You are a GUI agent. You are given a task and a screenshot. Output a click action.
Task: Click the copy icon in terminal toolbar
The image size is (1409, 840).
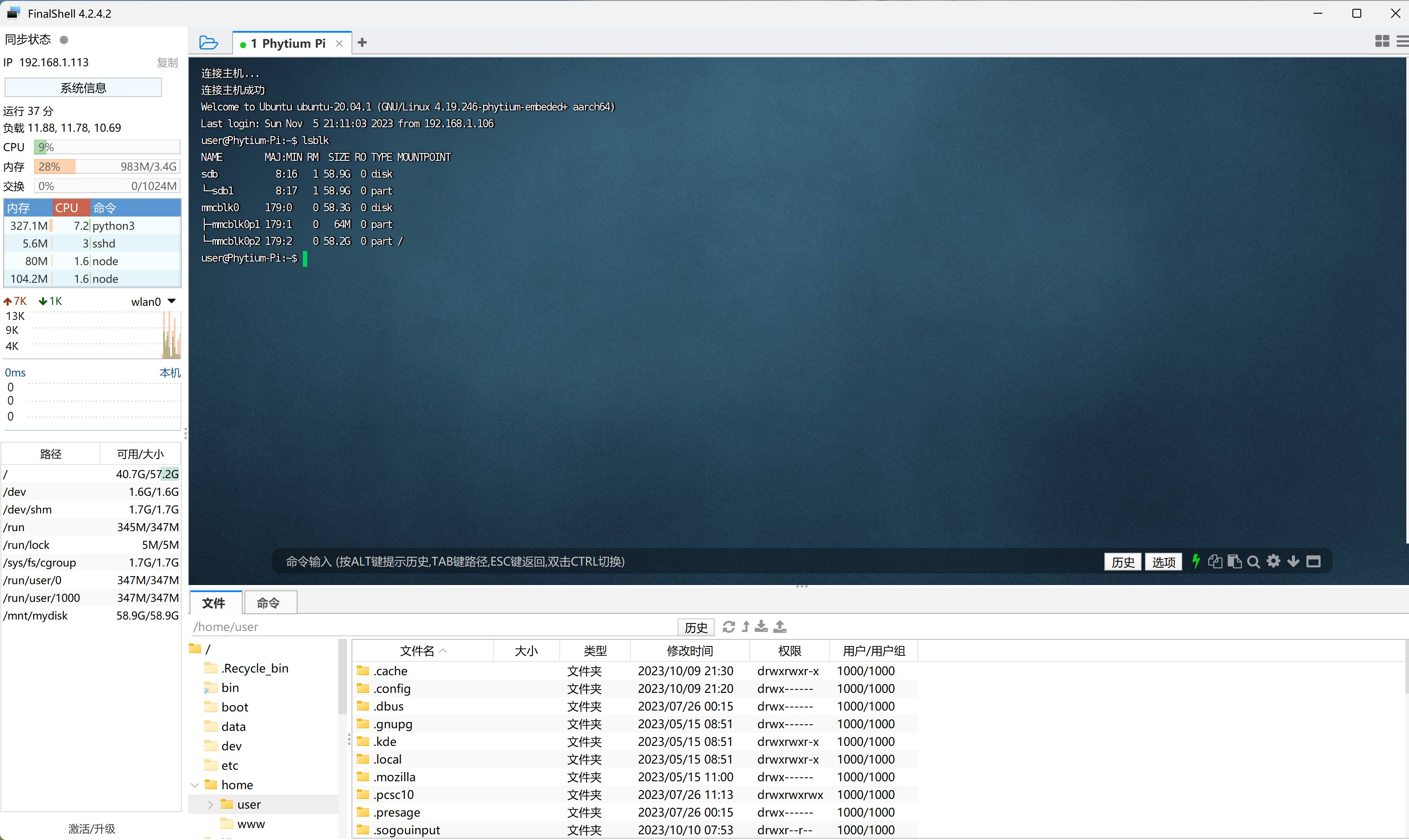click(x=1215, y=561)
